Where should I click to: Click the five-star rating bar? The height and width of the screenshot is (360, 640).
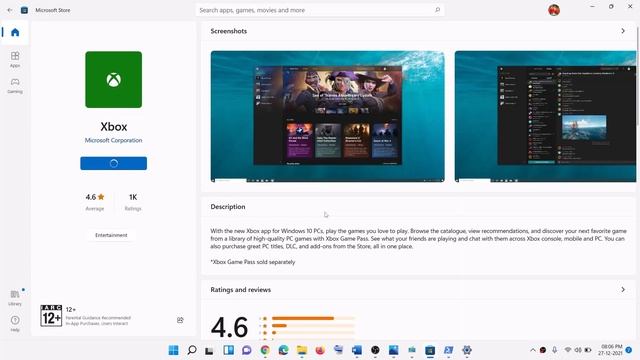click(x=313, y=318)
